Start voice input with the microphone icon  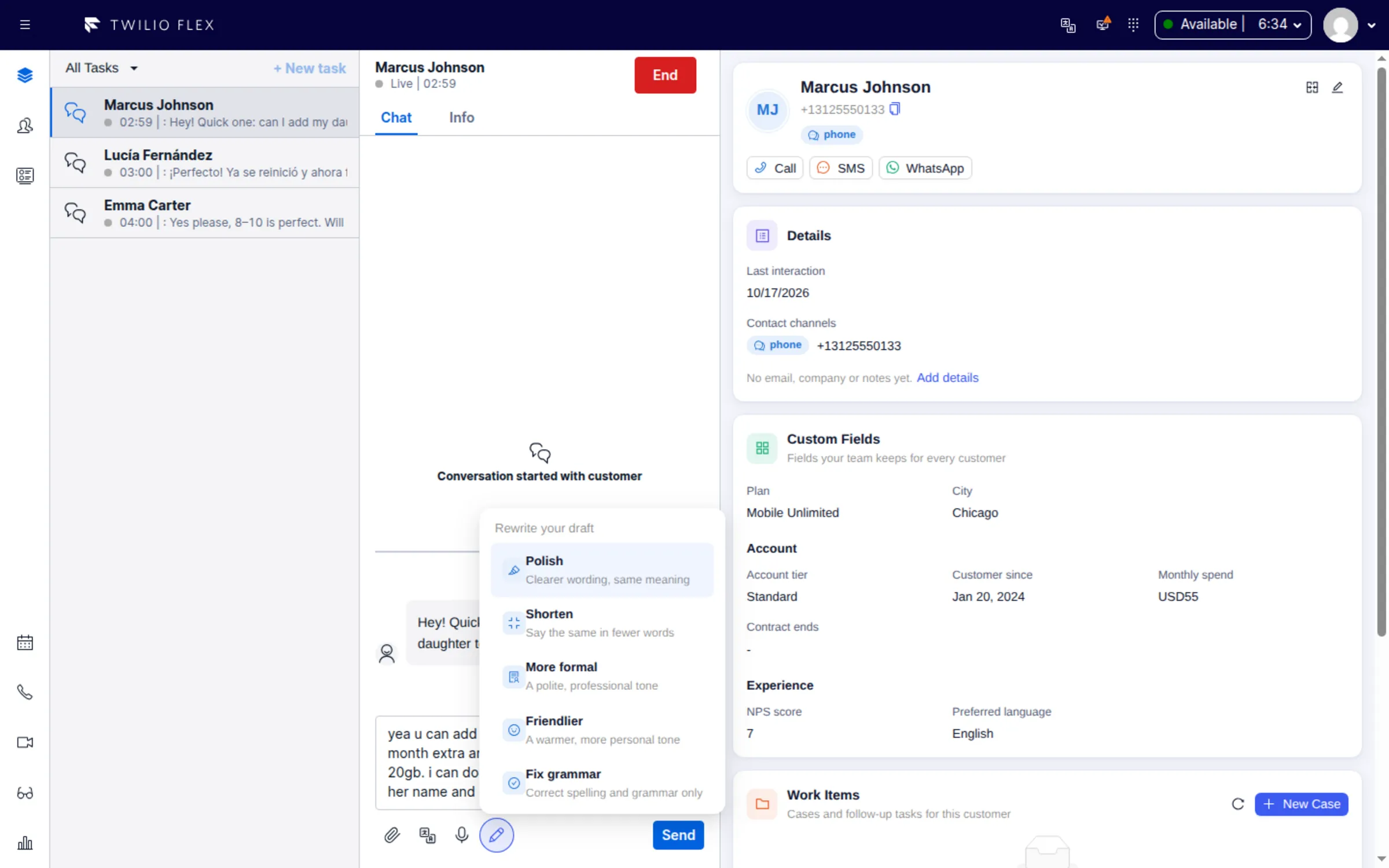point(461,835)
